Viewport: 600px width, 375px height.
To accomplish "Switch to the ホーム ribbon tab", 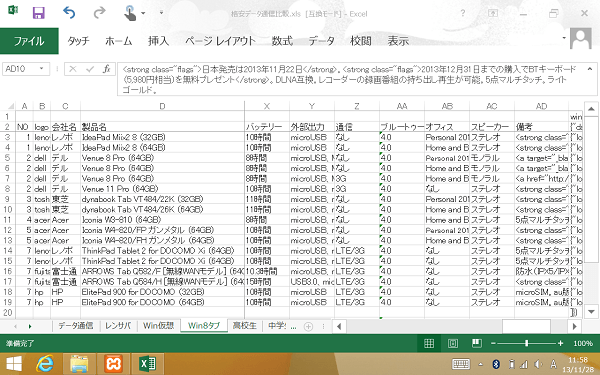I will pos(119,41).
